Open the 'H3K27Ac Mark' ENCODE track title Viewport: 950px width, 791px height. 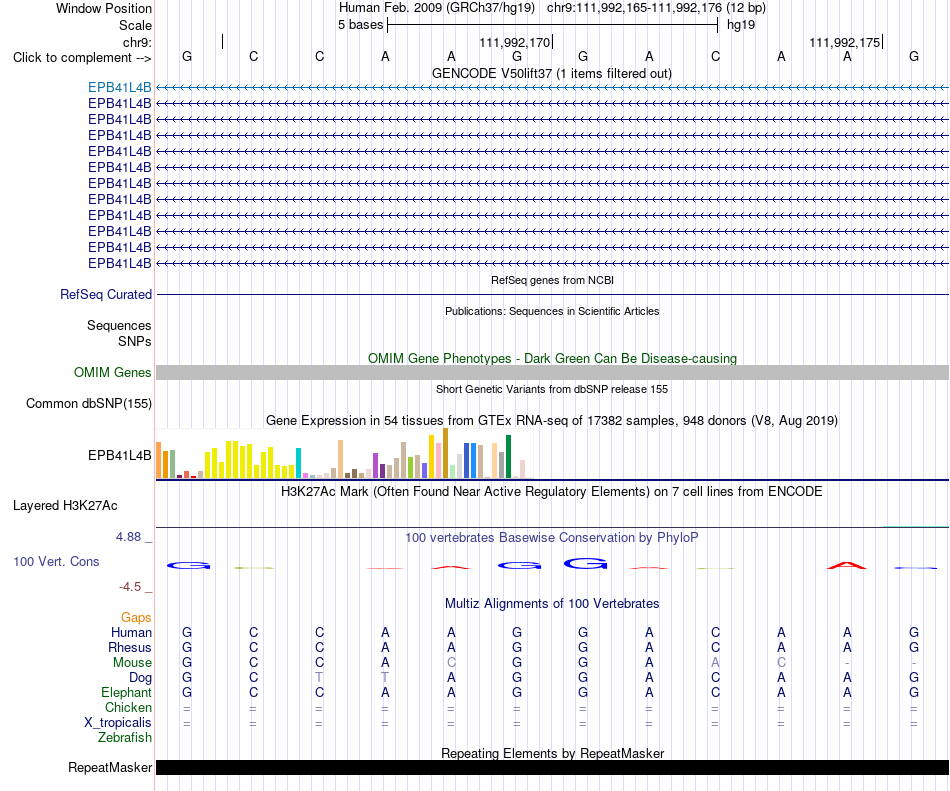click(552, 491)
